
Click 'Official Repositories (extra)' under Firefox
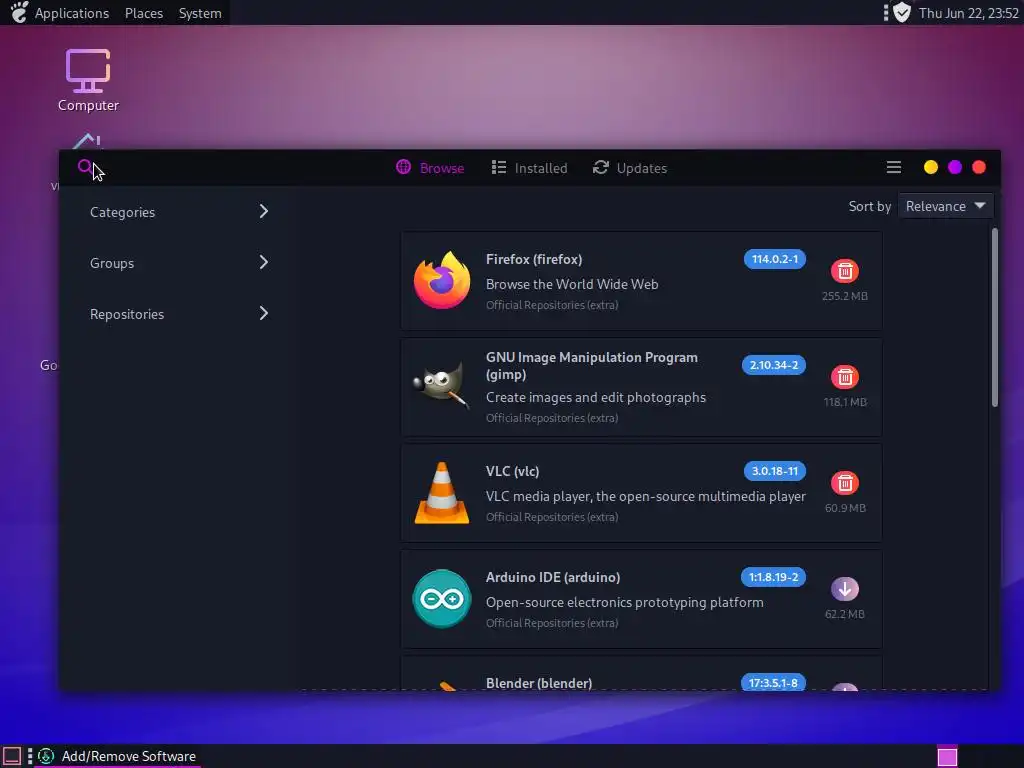(x=552, y=305)
